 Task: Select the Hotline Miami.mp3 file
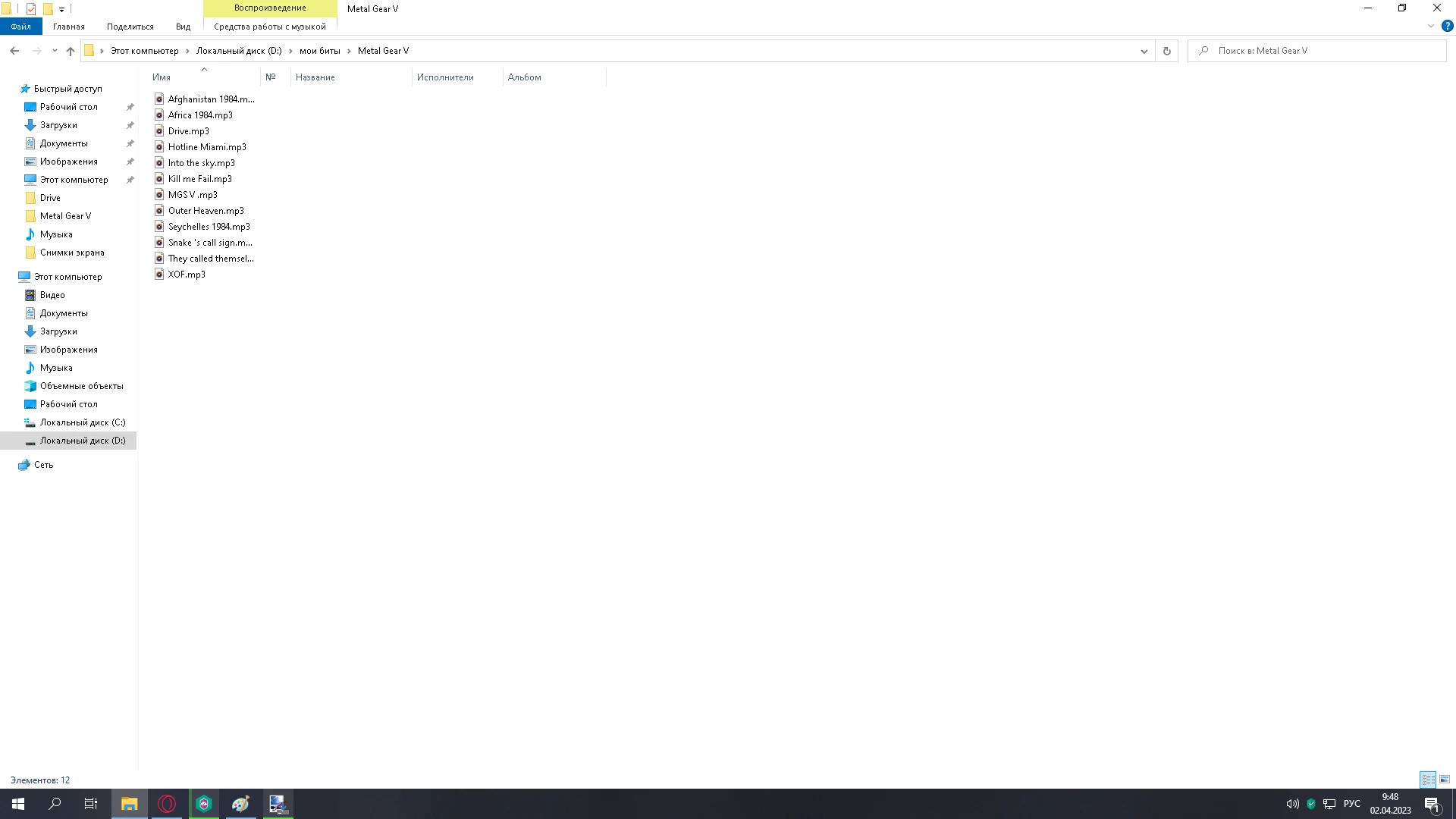coord(207,147)
